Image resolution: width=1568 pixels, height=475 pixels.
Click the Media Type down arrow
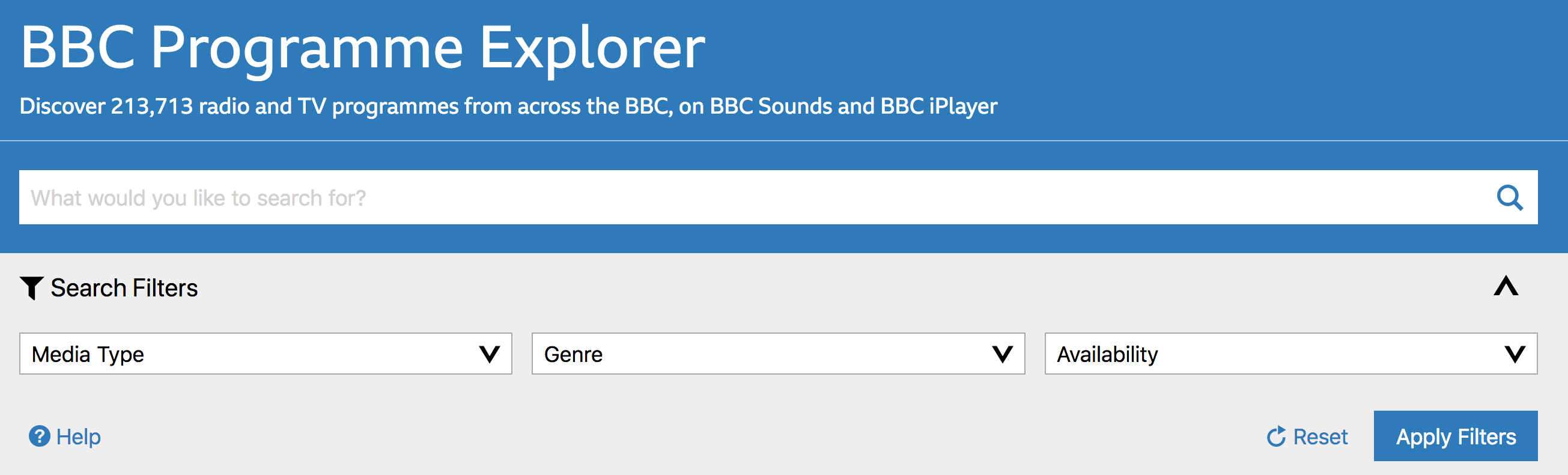click(490, 354)
